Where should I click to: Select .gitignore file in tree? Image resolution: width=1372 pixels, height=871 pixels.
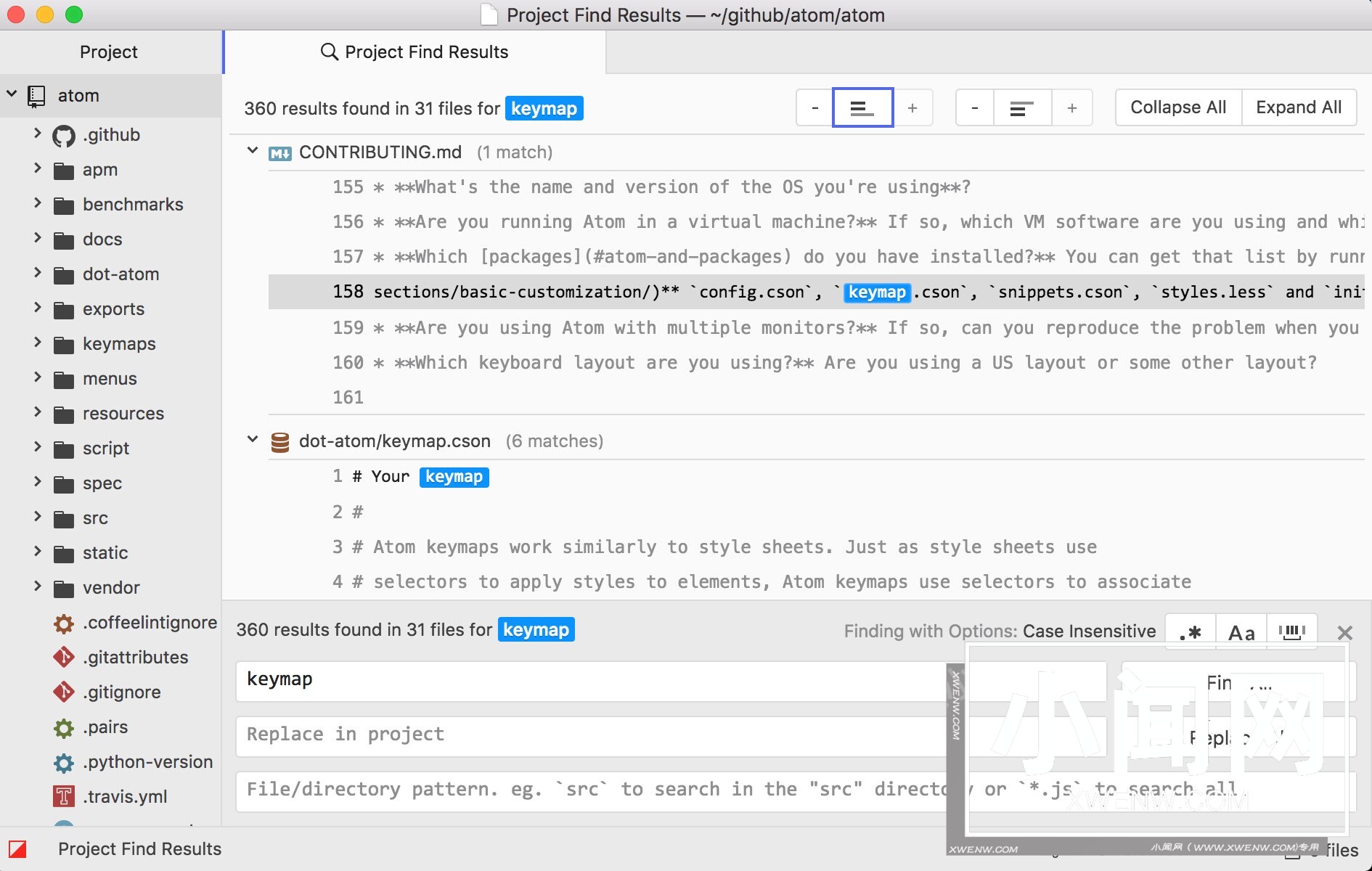122,692
